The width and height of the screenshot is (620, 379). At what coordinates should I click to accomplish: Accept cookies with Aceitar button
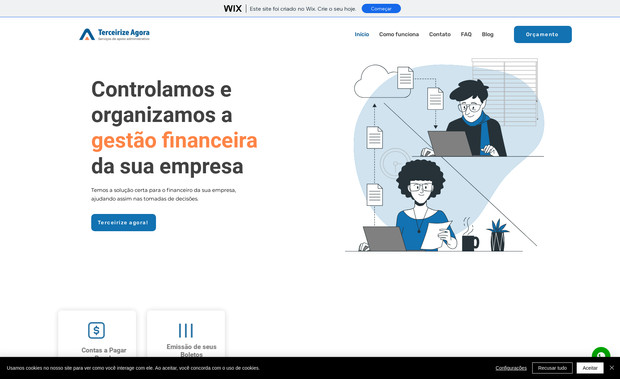[x=590, y=368]
